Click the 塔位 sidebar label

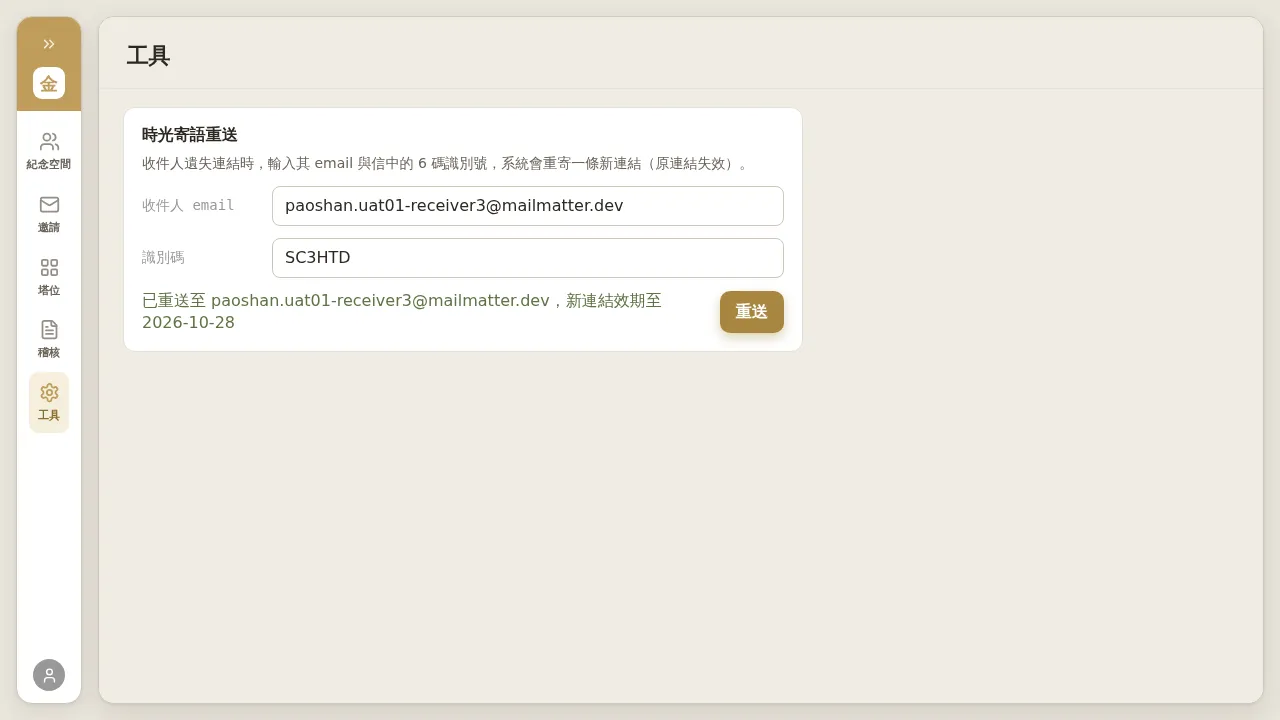[x=49, y=290]
